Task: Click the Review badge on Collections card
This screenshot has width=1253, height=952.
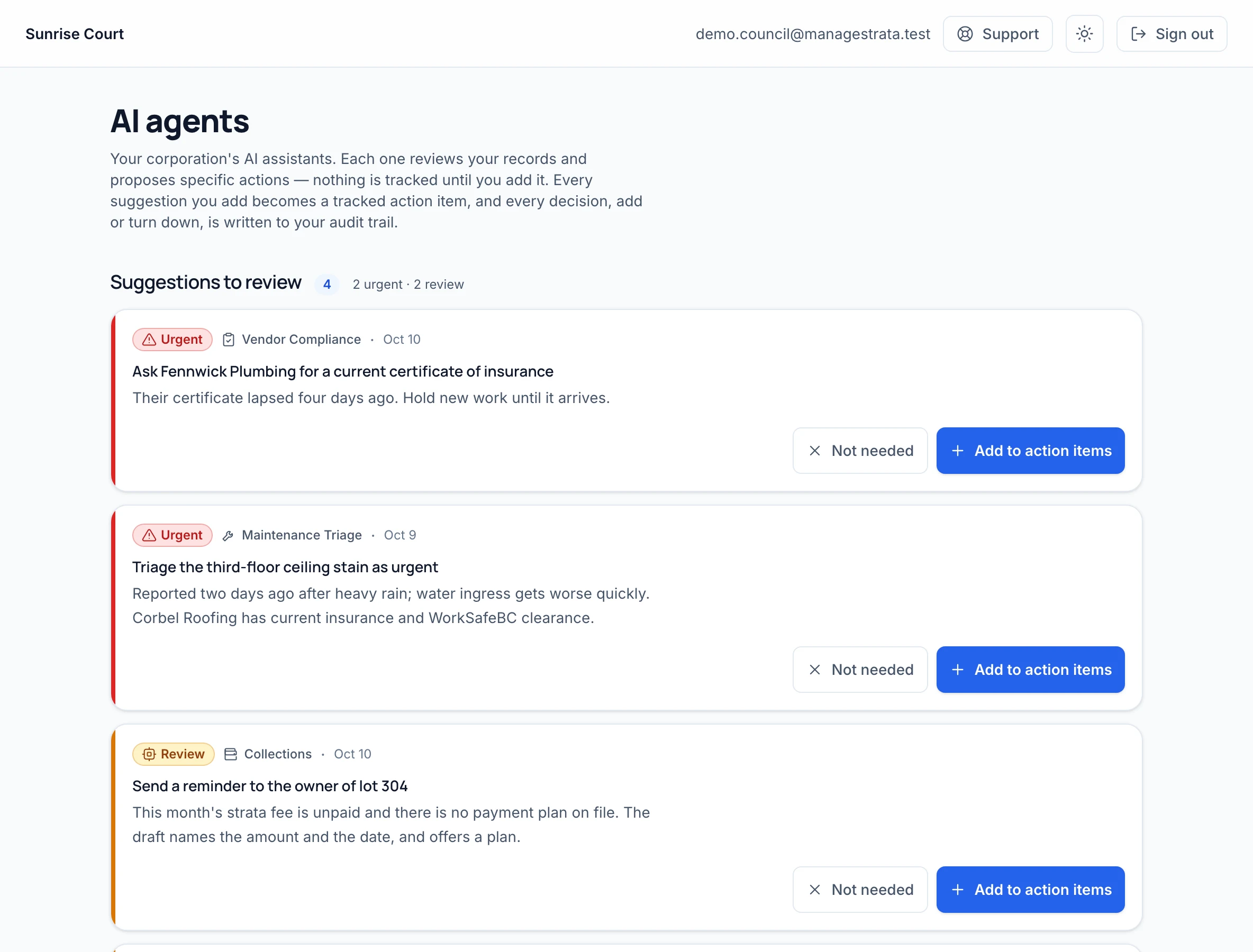Action: [174, 754]
